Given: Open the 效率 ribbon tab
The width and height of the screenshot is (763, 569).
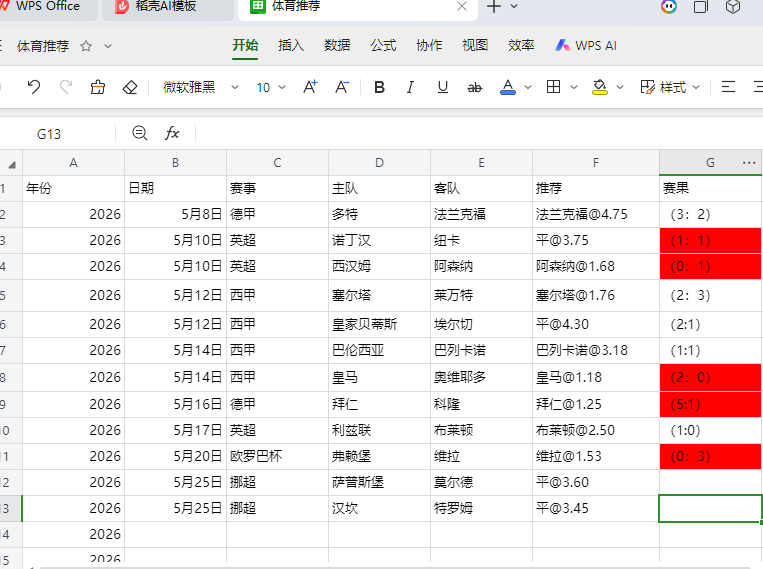Looking at the screenshot, I should (x=521, y=45).
